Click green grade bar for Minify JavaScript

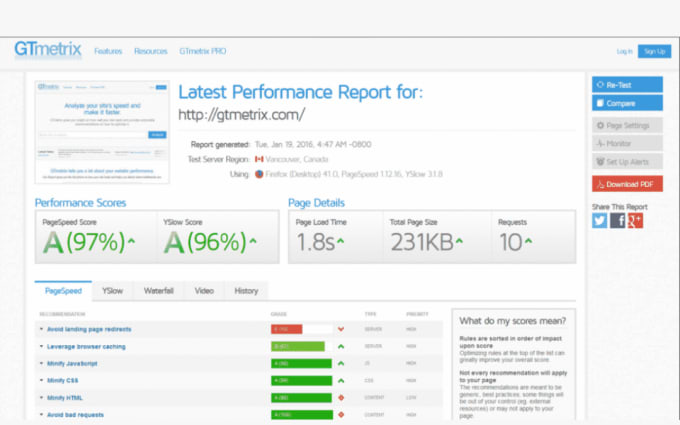click(x=301, y=363)
